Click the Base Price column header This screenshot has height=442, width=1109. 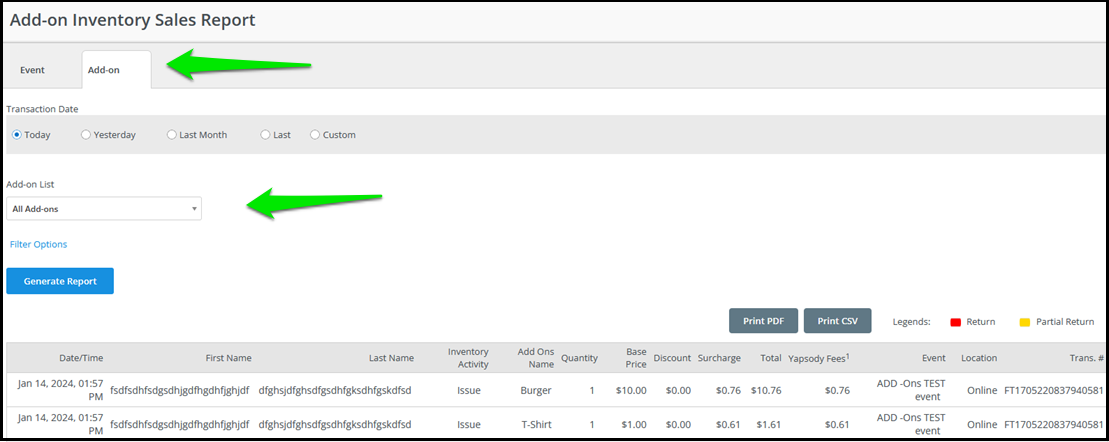[636, 358]
